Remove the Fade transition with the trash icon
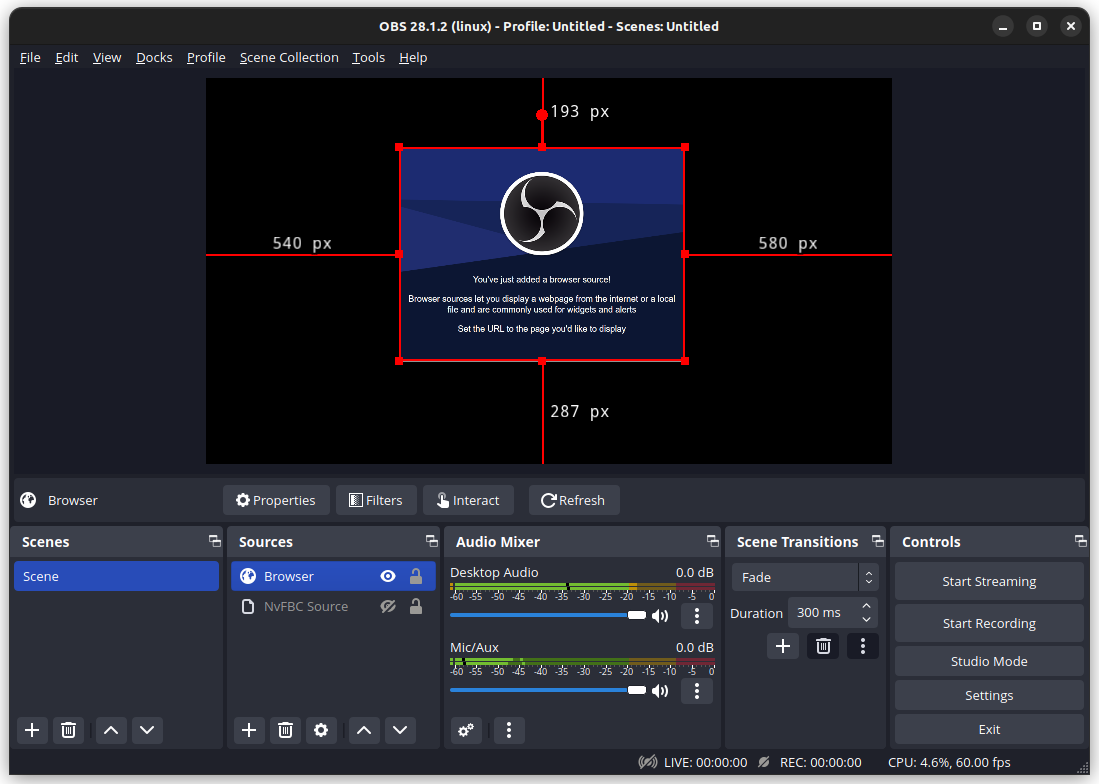Screen dimensions: 1099x784 tap(823, 646)
